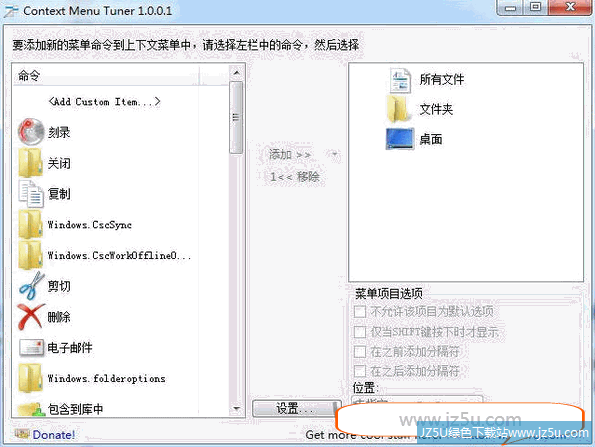Select the 剪切 command text
Screen dimensions: 595x447
(x=59, y=286)
